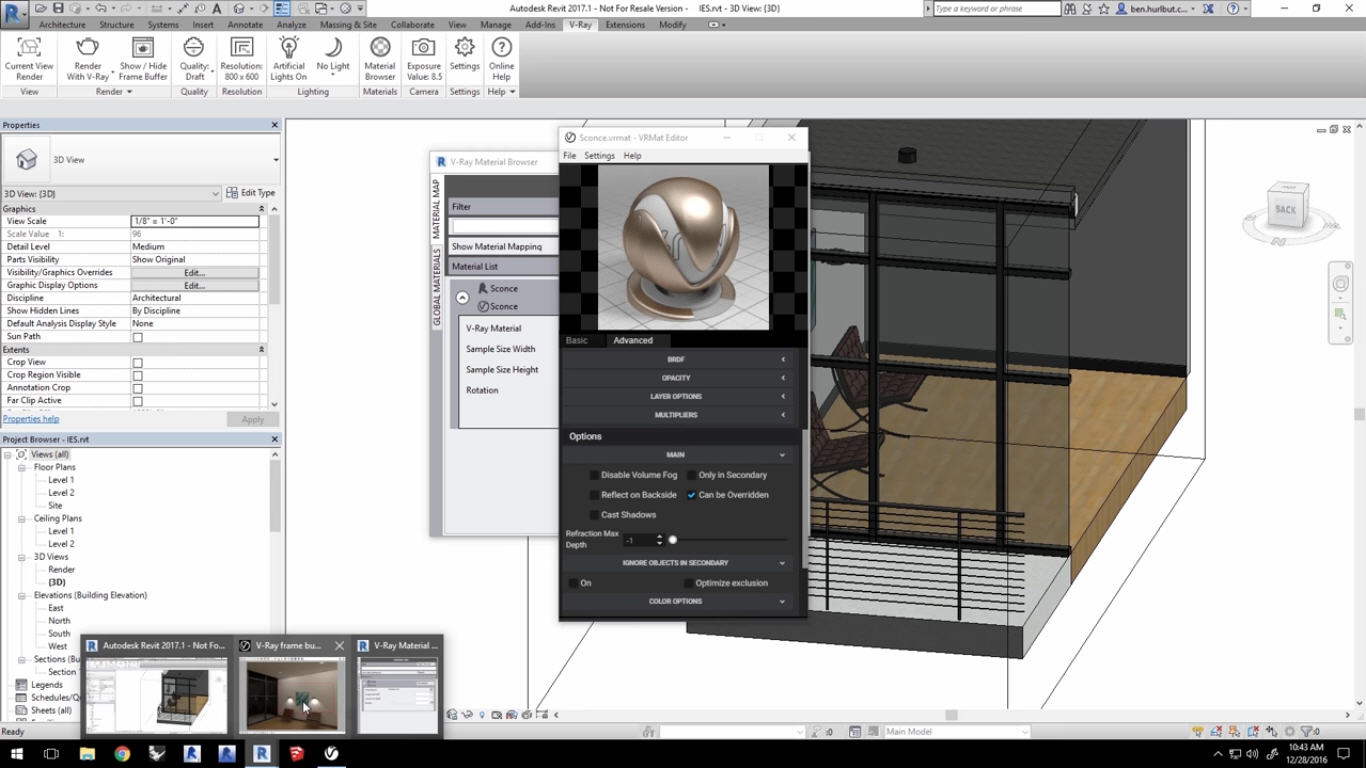This screenshot has height=768, width=1366.
Task: Toggle the Sun Path checkbox
Action: 138,337
